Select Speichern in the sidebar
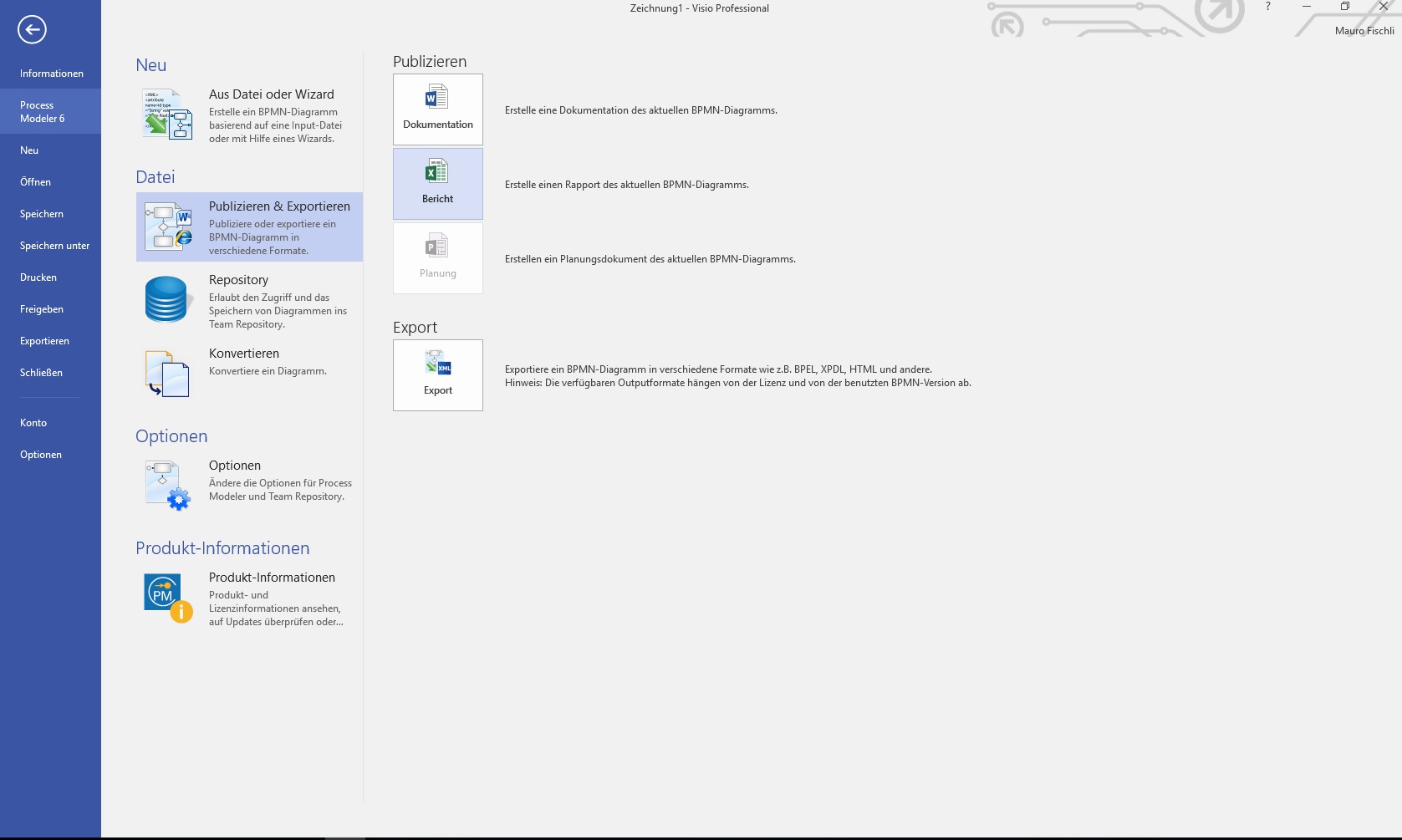Image resolution: width=1402 pixels, height=840 pixels. [x=50, y=214]
